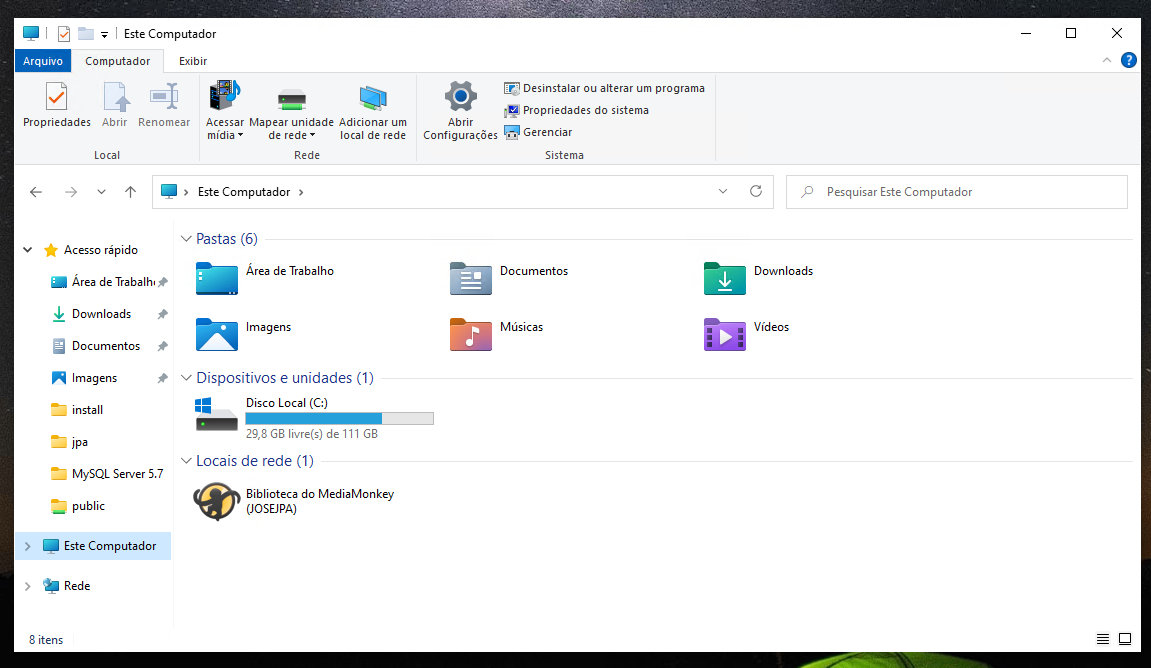Expand the Rede tree node

pyautogui.click(x=28, y=586)
